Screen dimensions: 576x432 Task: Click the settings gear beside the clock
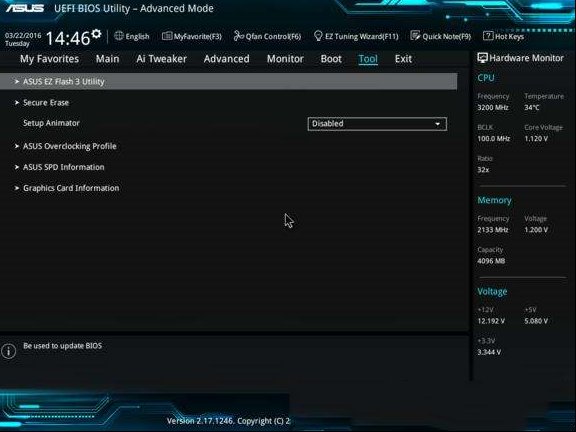(x=96, y=34)
